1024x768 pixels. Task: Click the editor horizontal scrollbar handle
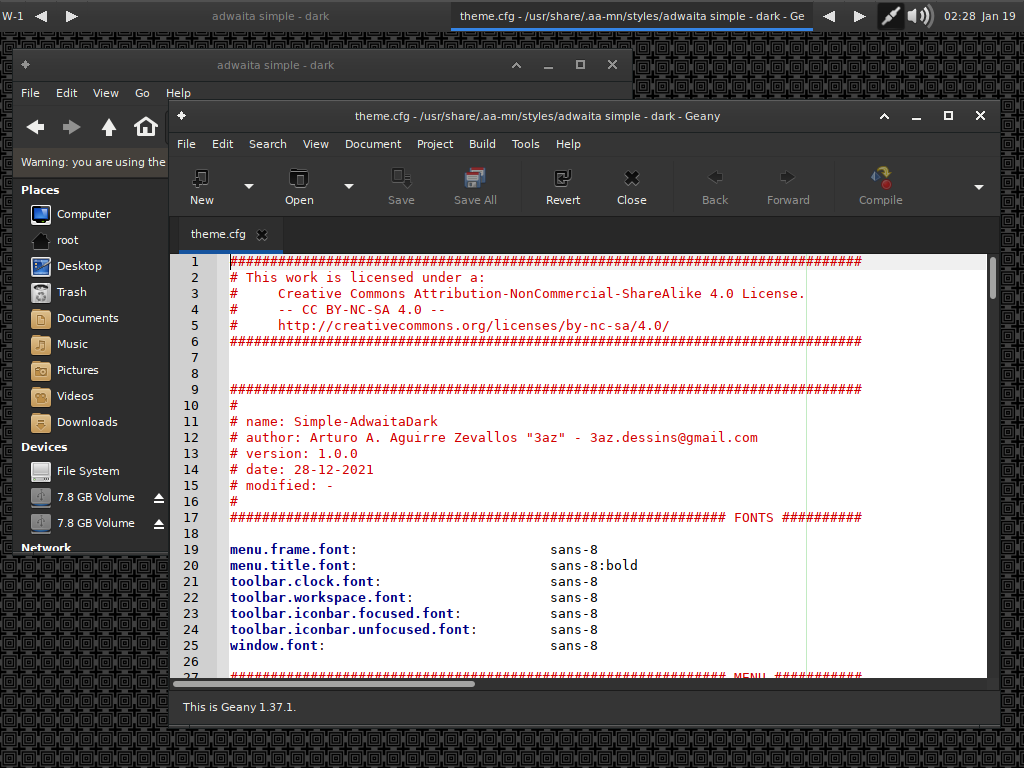point(324,684)
